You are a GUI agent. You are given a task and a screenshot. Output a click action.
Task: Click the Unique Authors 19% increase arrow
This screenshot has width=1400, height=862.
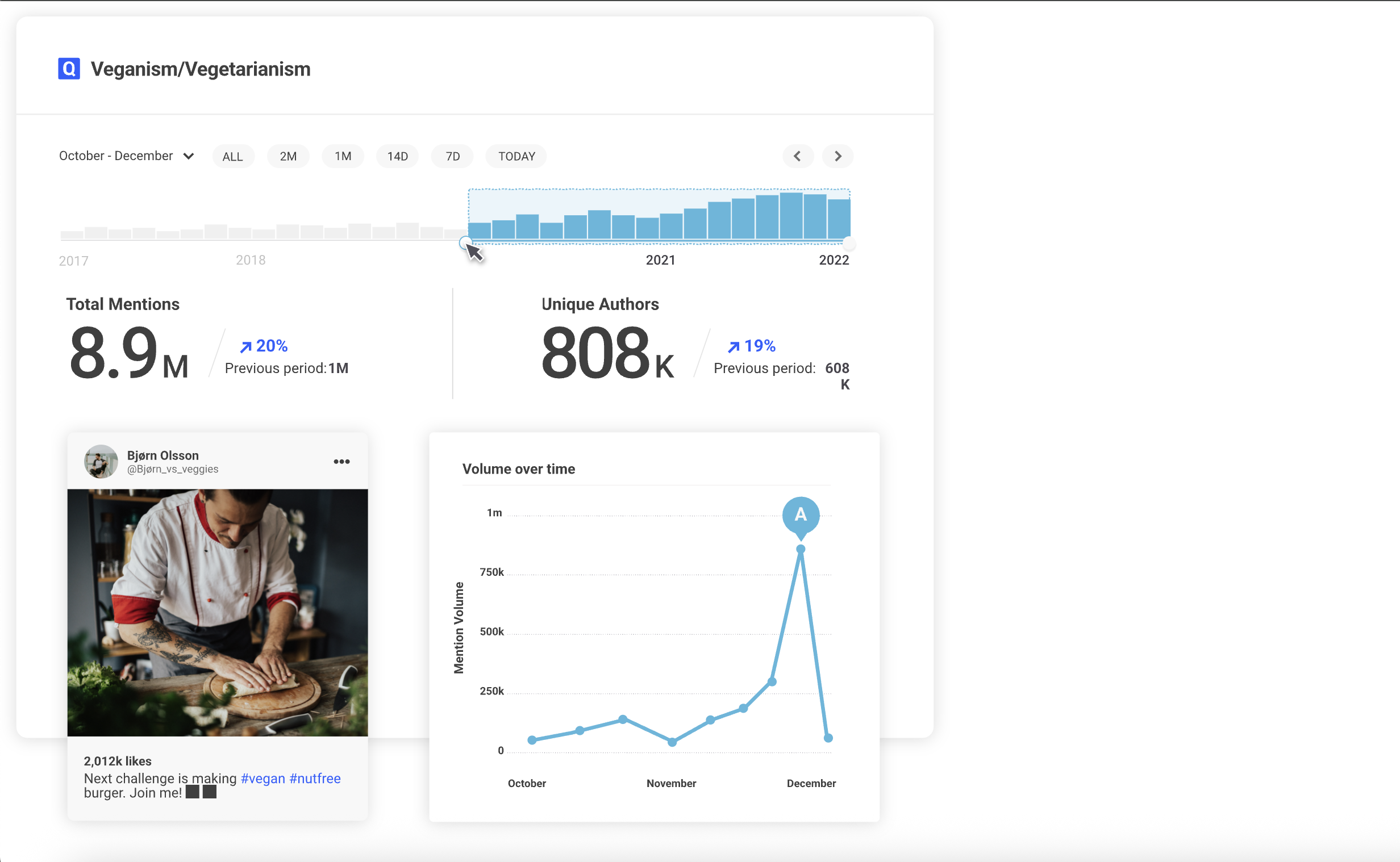(x=734, y=346)
